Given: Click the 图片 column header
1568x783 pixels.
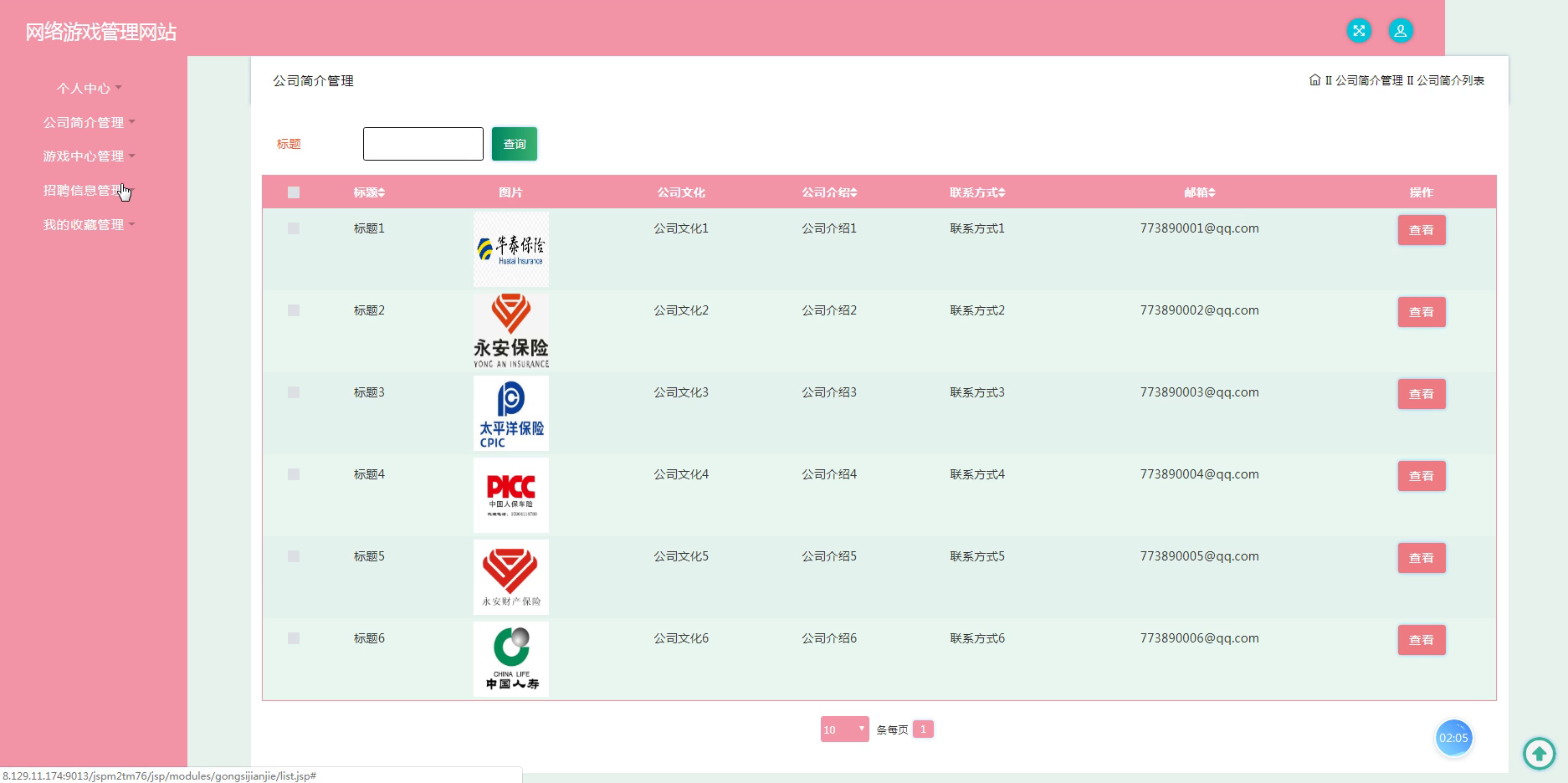Looking at the screenshot, I should [x=510, y=192].
